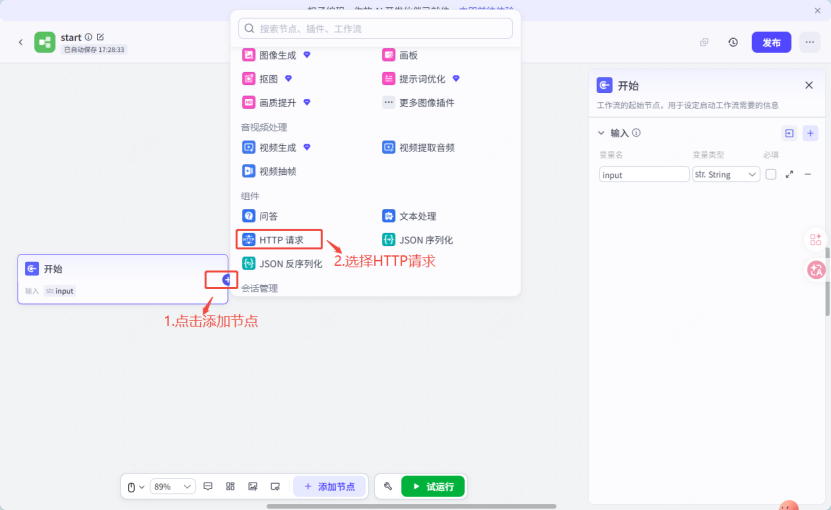Viewport: 831px width, 510px height.
Task: Open version history clock icon
Action: tap(733, 42)
